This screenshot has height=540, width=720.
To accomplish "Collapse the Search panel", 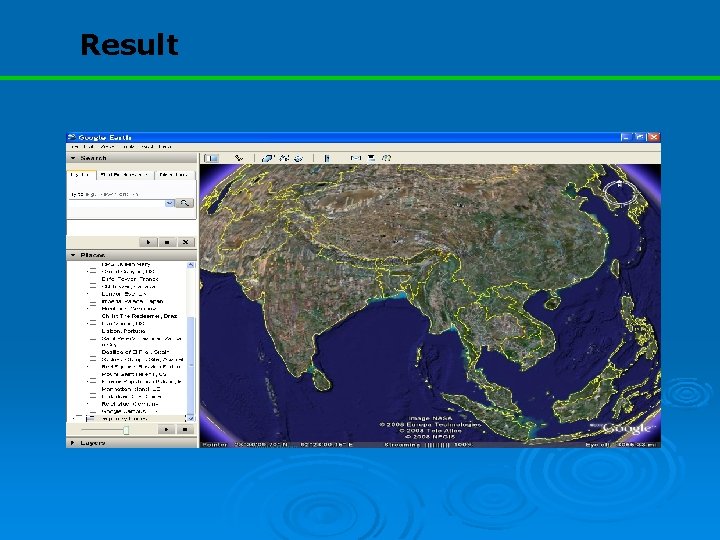I will click(x=73, y=158).
